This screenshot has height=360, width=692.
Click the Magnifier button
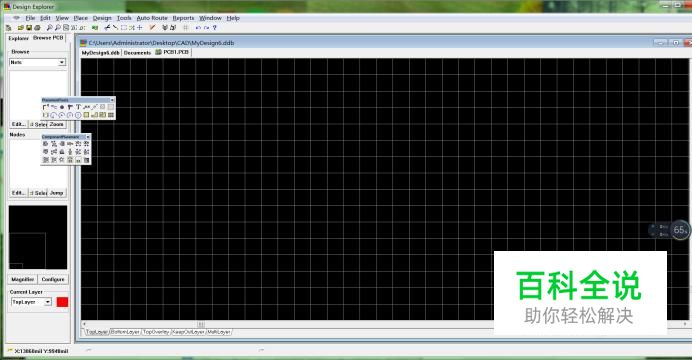(23, 280)
